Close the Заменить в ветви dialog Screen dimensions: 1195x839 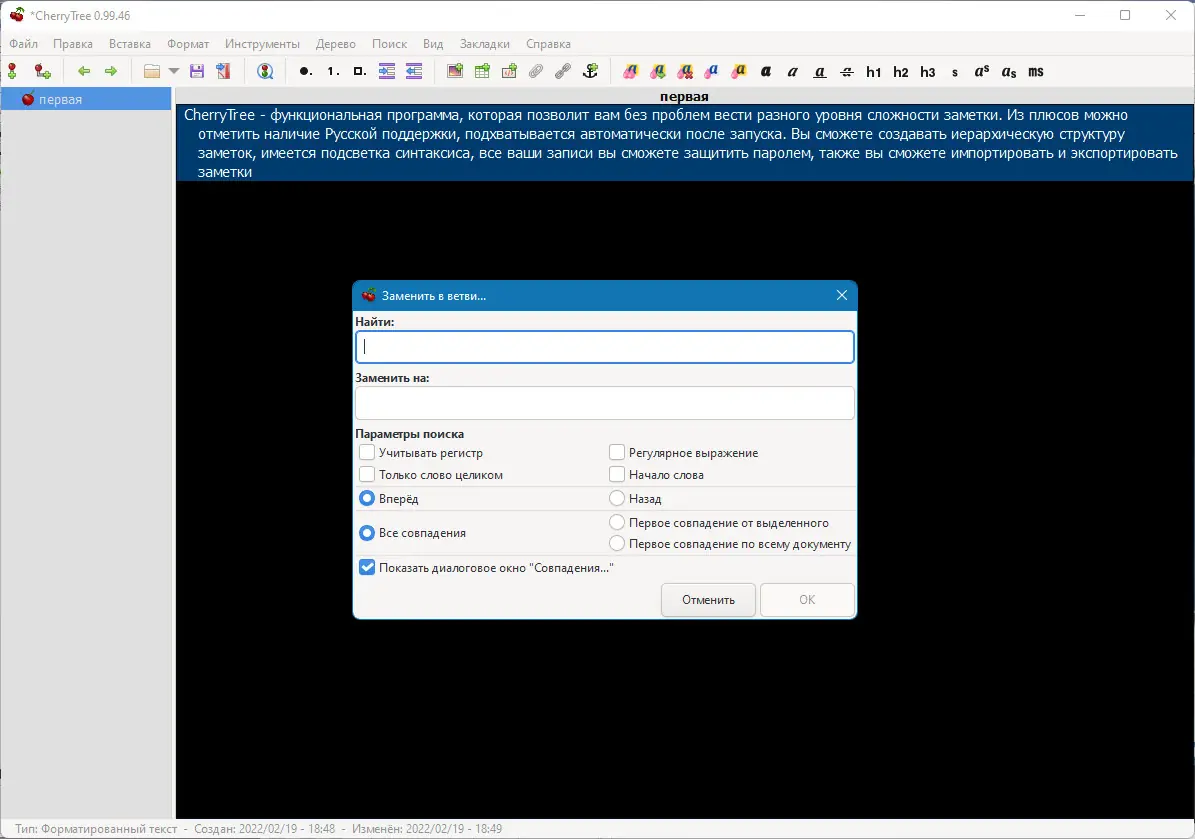pos(841,295)
